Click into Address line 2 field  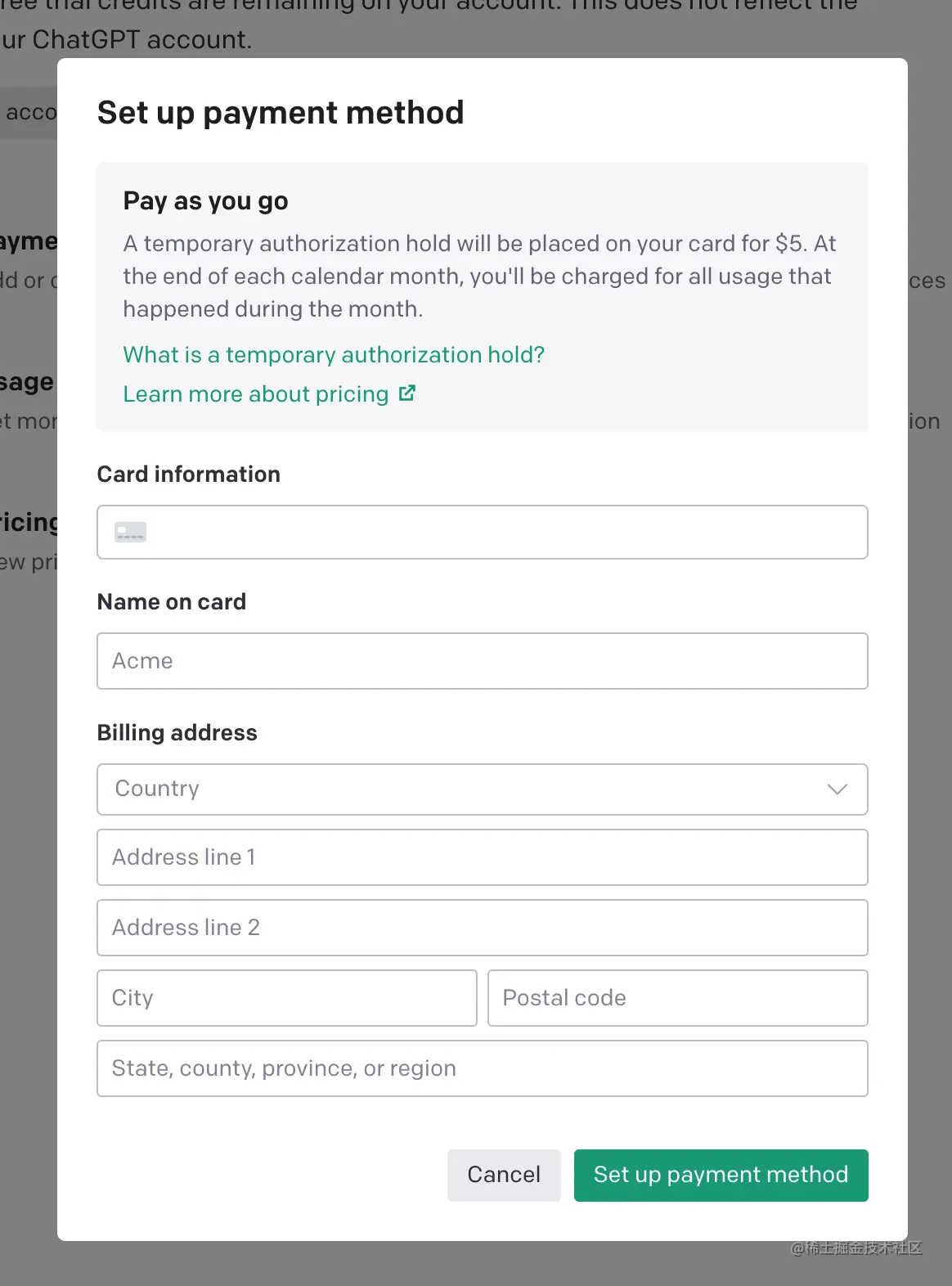pyautogui.click(x=482, y=928)
